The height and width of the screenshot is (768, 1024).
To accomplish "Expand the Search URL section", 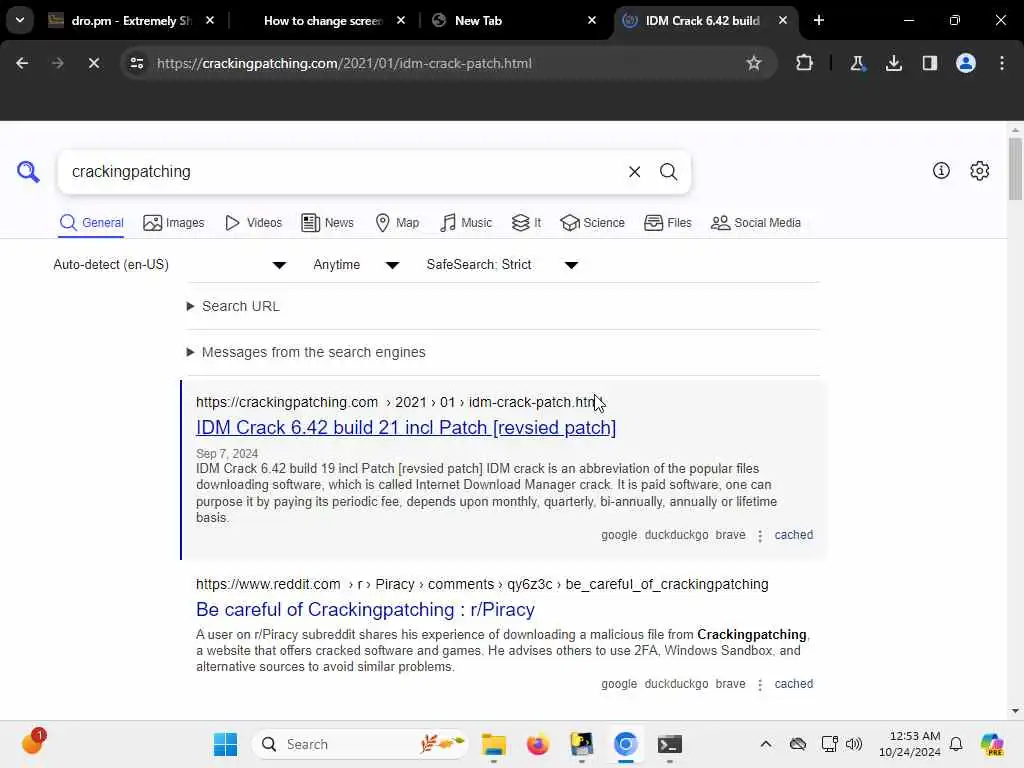I will pyautogui.click(x=233, y=306).
